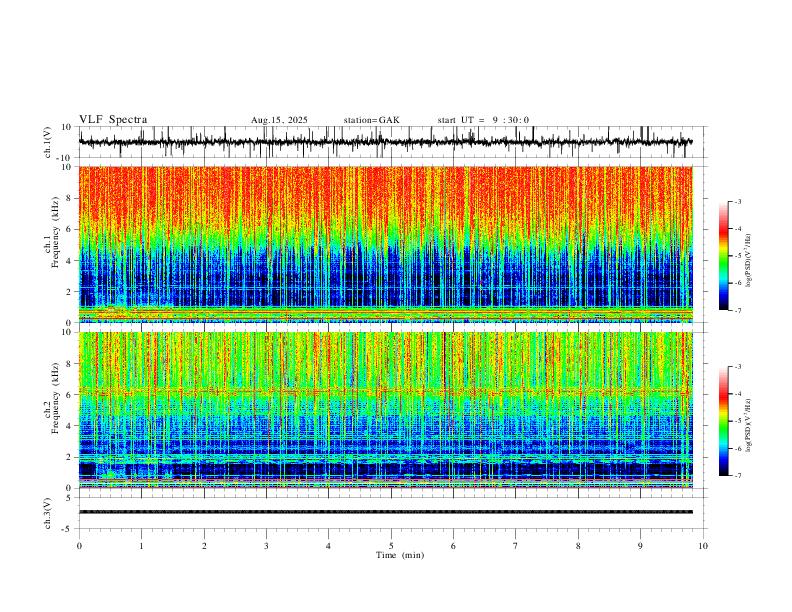Click the date 'Aug.15, 2025'
The image size is (792, 612).
point(279,120)
